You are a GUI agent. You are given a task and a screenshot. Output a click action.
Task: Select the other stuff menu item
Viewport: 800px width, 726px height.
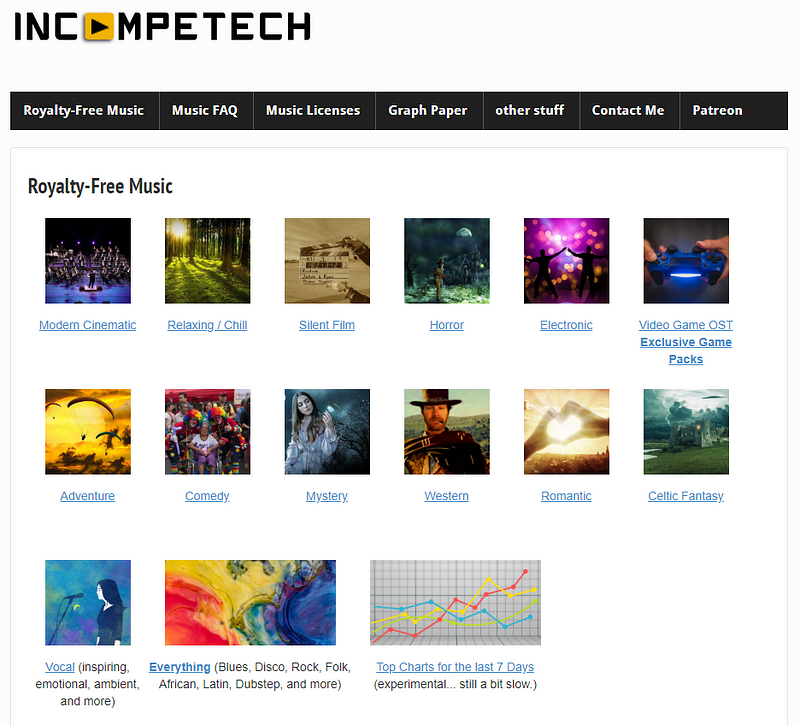click(530, 111)
